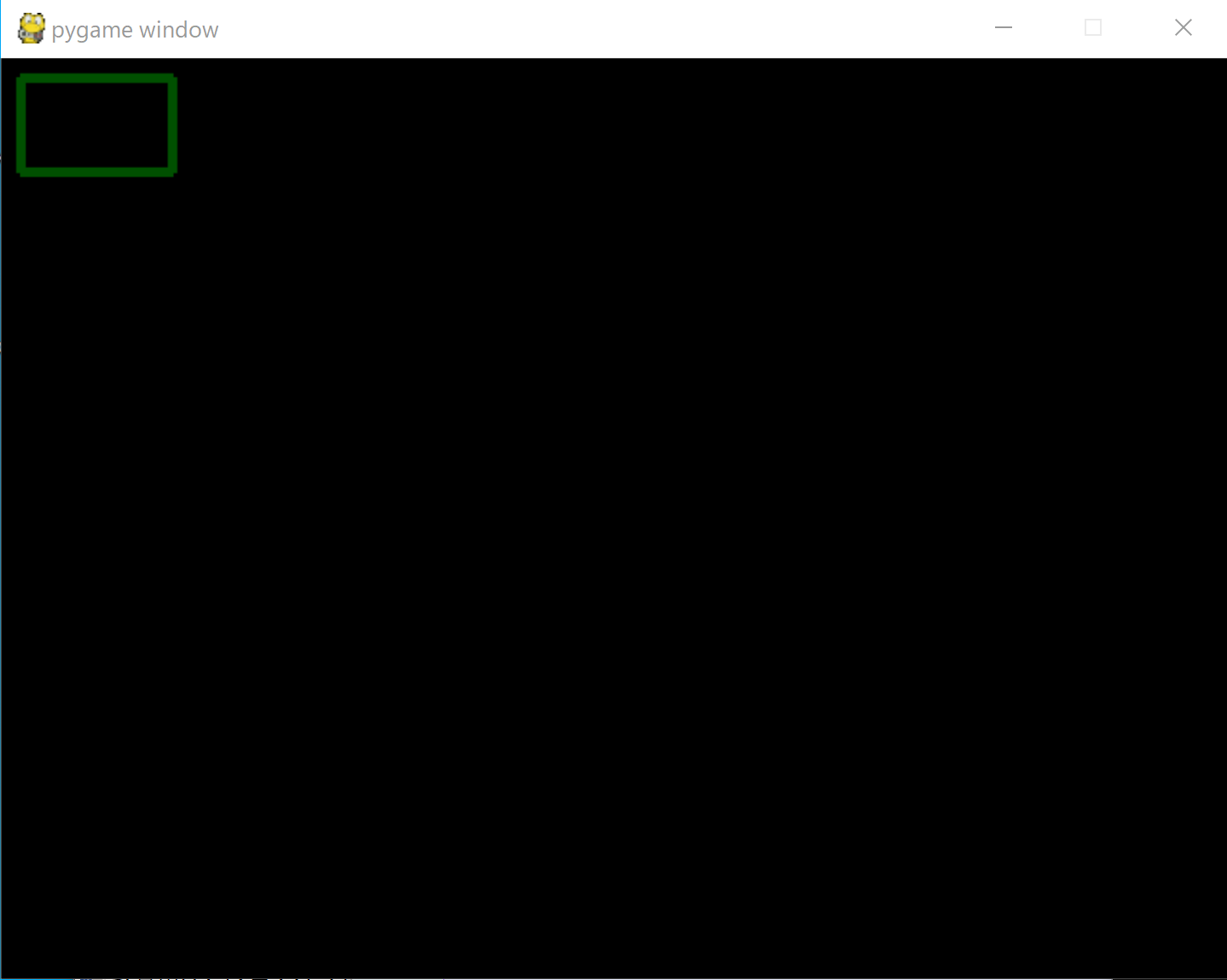Click the green rectangle's top border line
Image resolution: width=1227 pixels, height=980 pixels.
(x=96, y=78)
